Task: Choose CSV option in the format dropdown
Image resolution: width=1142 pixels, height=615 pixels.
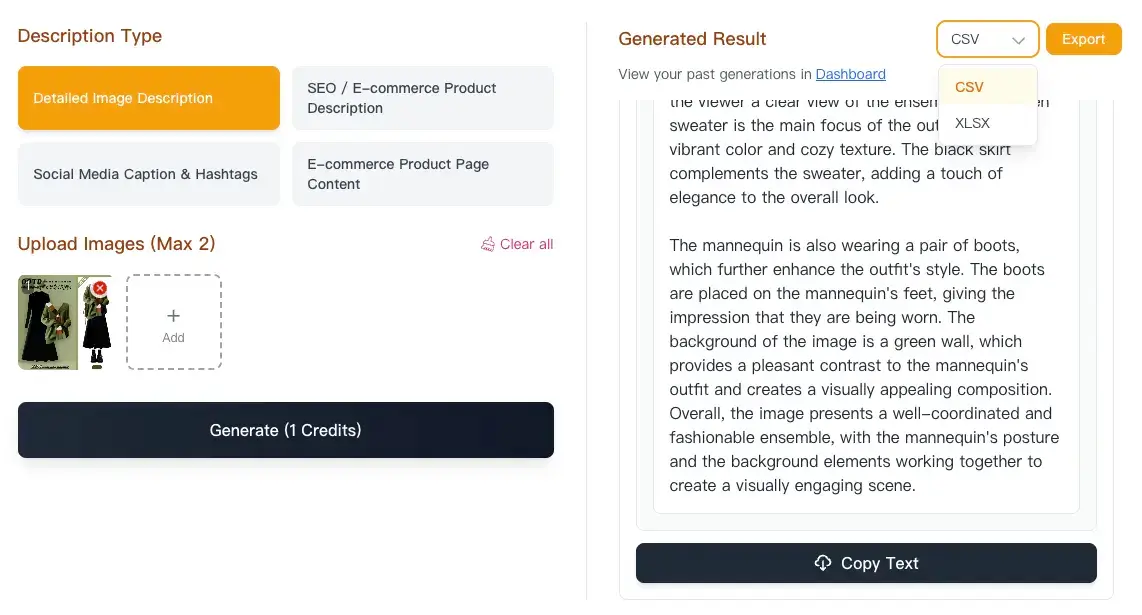Action: 968,87
